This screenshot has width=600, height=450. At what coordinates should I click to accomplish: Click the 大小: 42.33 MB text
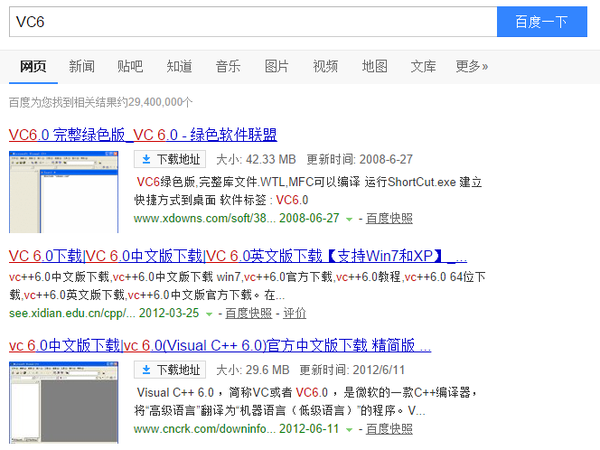256,159
